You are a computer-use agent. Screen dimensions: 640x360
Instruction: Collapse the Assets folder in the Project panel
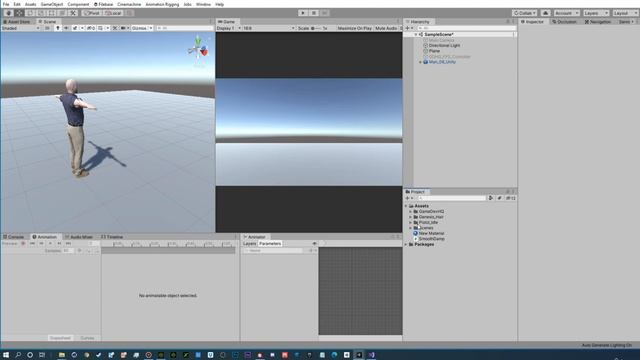pyautogui.click(x=407, y=206)
